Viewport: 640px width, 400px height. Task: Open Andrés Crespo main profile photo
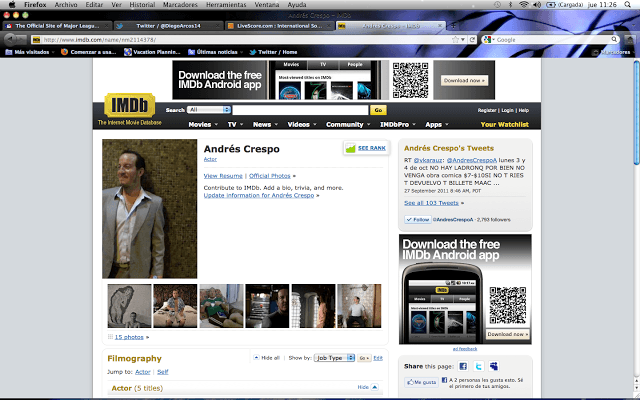click(149, 209)
